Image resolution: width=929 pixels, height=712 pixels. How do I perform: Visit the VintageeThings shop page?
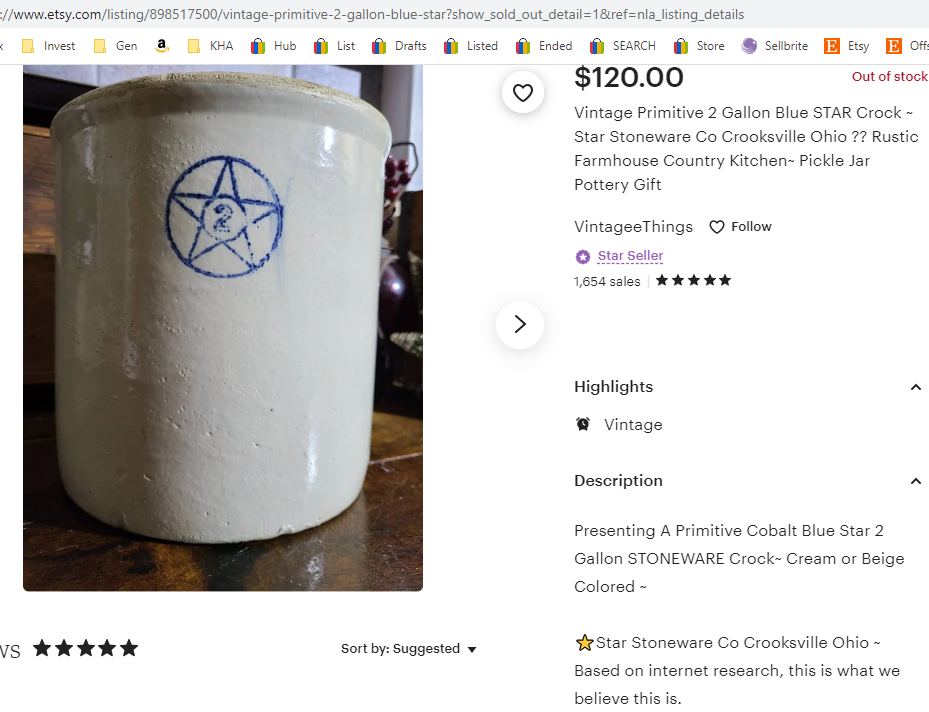click(636, 227)
